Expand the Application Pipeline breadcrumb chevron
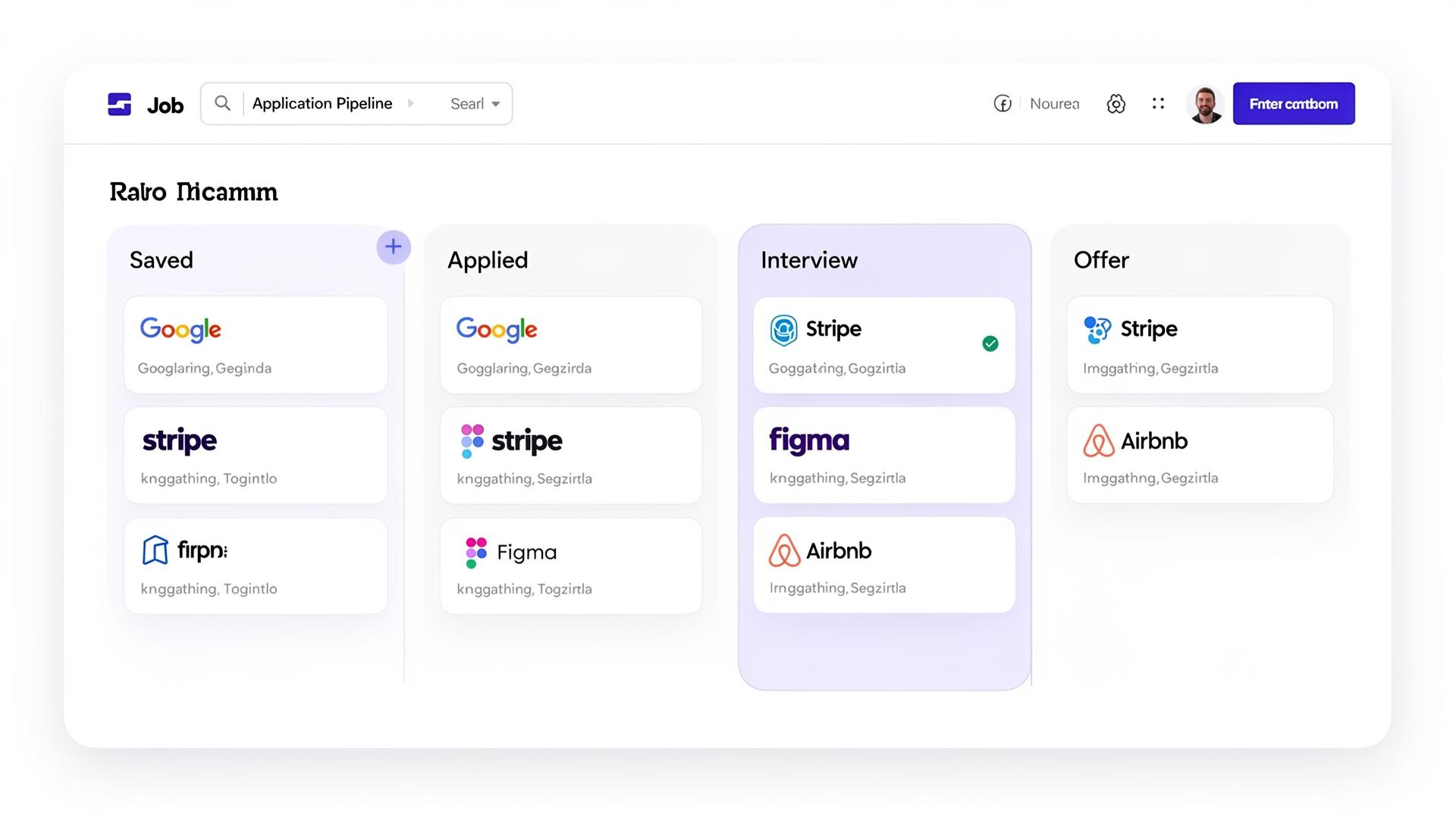 [x=410, y=103]
